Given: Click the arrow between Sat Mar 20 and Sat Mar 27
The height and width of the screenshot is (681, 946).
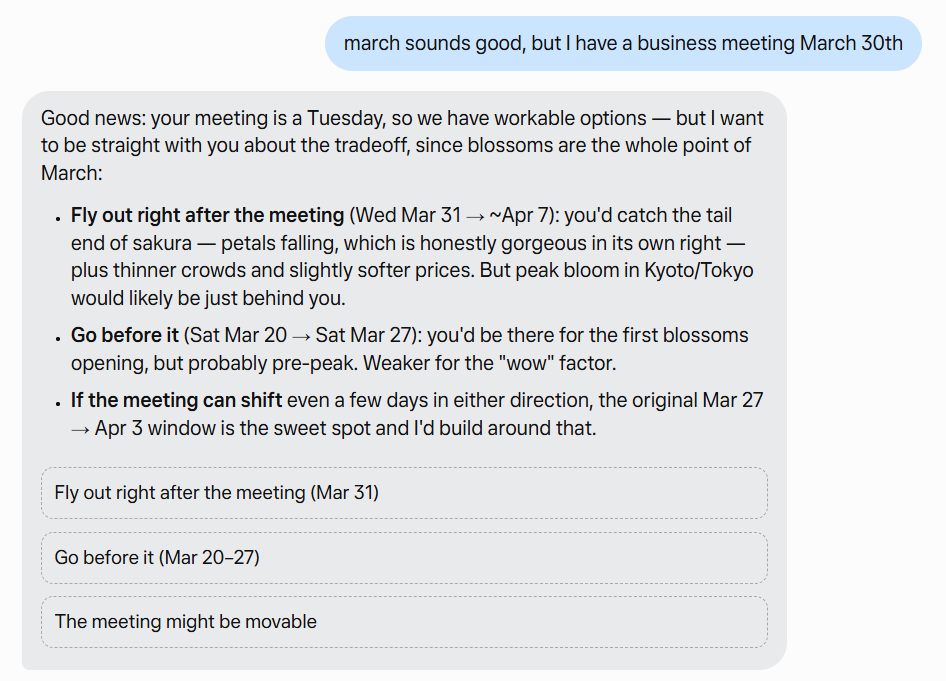Looking at the screenshot, I should click(x=301, y=337).
